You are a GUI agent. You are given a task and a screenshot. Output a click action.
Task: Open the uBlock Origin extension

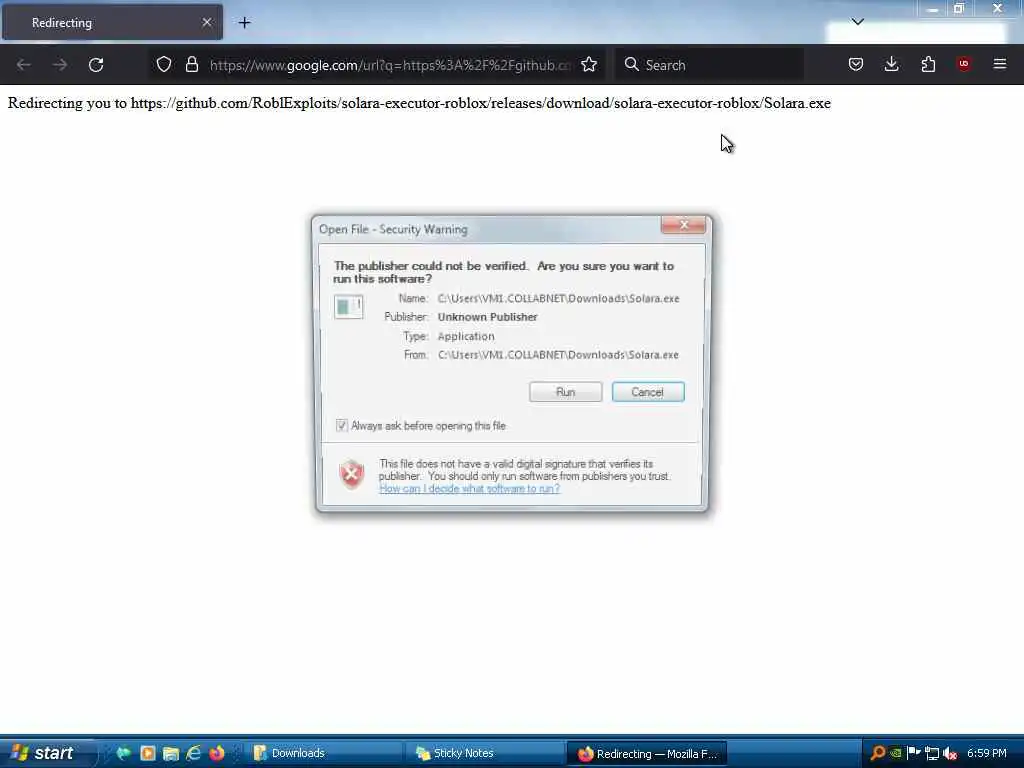pyautogui.click(x=964, y=64)
